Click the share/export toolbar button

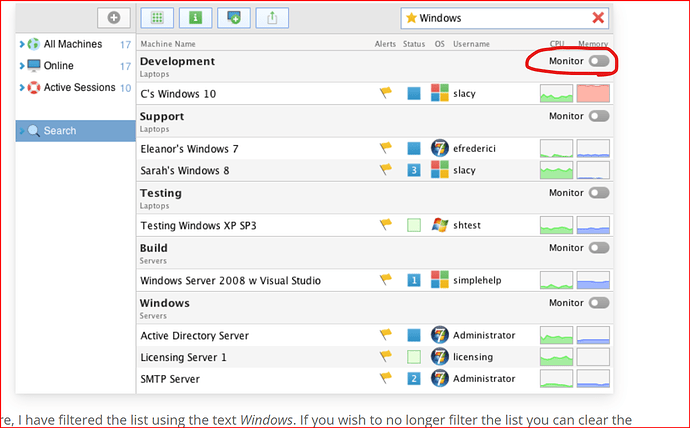(x=272, y=18)
